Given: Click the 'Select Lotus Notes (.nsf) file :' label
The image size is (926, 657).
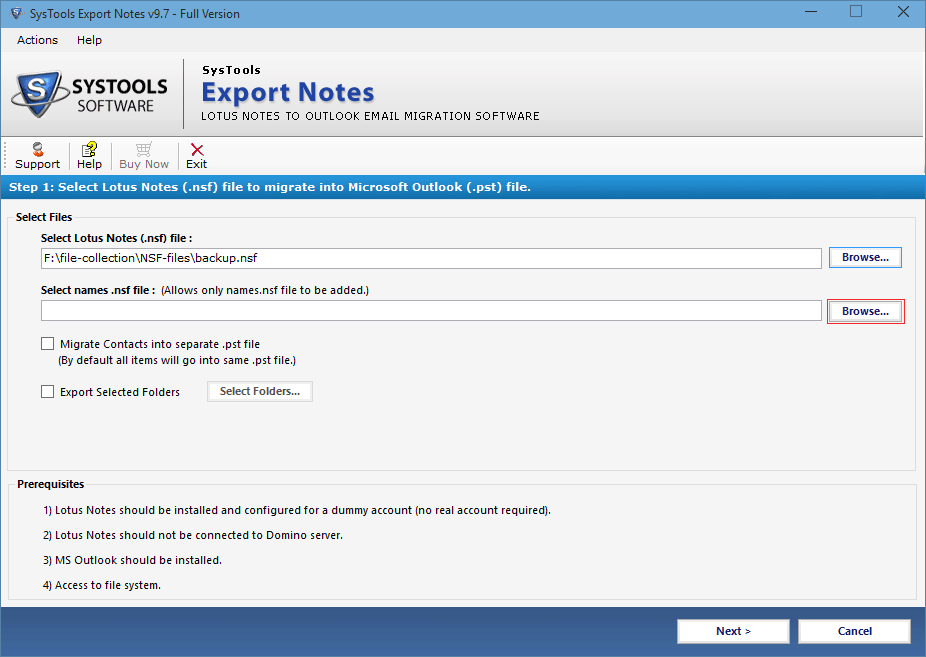Looking at the screenshot, I should (116, 238).
